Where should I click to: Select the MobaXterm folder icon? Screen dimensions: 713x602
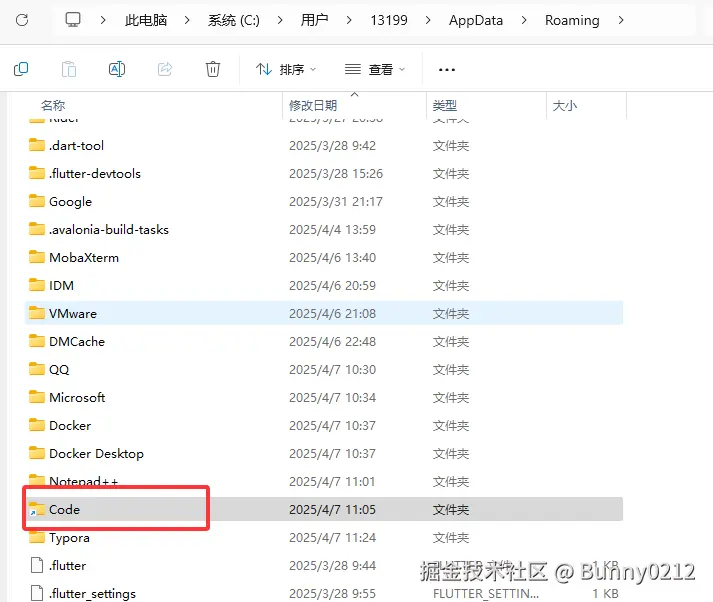pos(37,257)
